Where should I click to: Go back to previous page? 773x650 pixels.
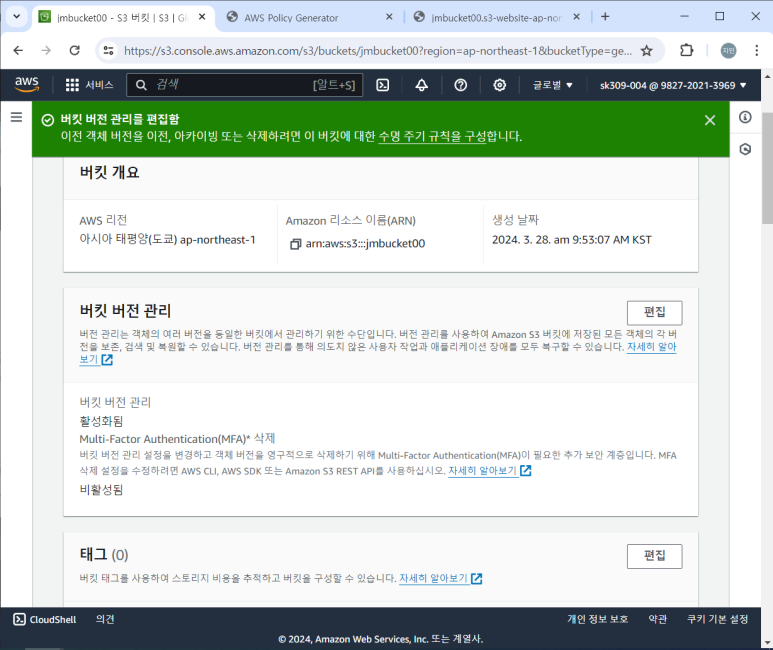pos(18,50)
